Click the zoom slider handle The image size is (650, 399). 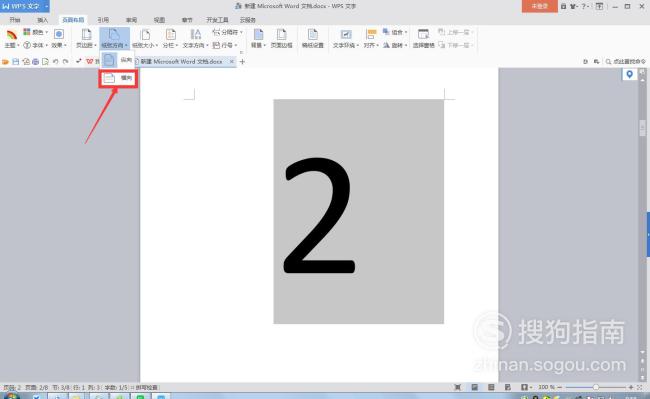596,387
